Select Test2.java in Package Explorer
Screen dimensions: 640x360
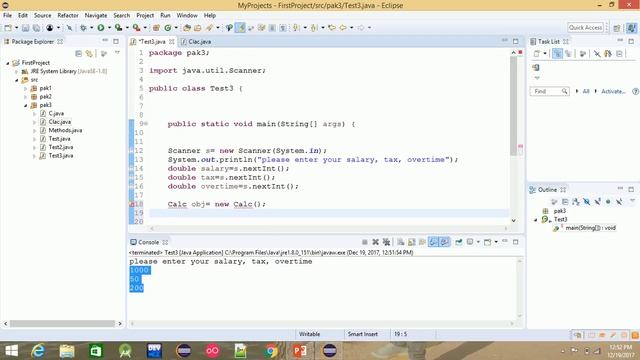61,147
